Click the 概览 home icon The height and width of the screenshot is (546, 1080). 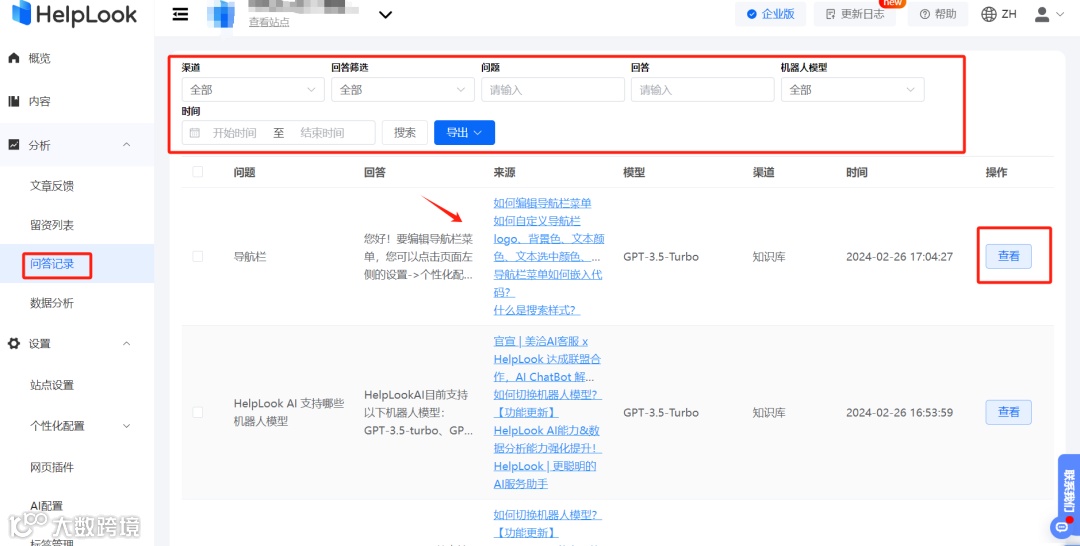pyautogui.click(x=14, y=58)
